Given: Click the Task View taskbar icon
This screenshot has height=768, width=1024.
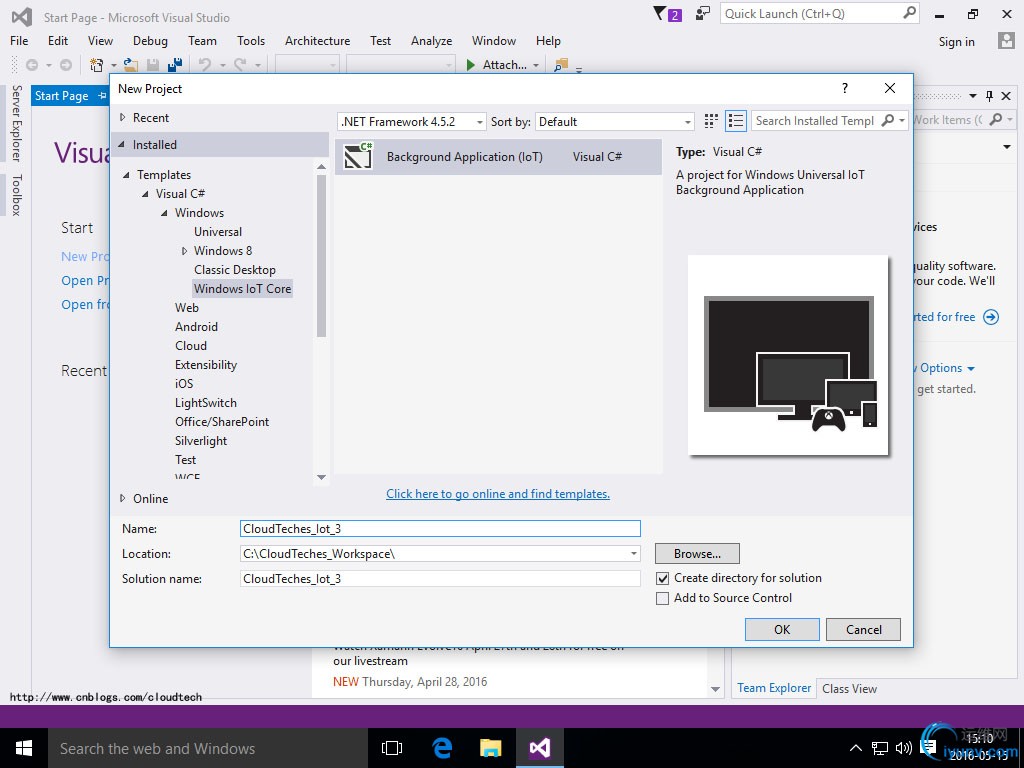Looking at the screenshot, I should [392, 748].
